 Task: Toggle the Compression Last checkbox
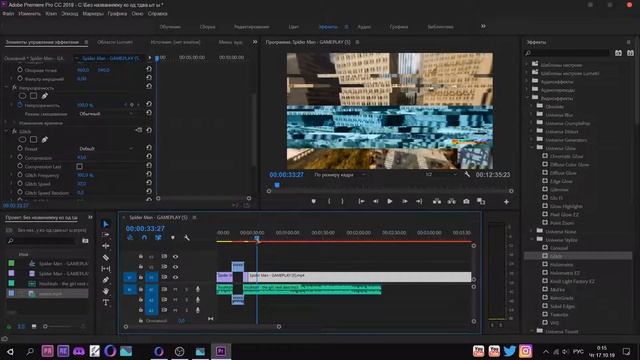80,166
